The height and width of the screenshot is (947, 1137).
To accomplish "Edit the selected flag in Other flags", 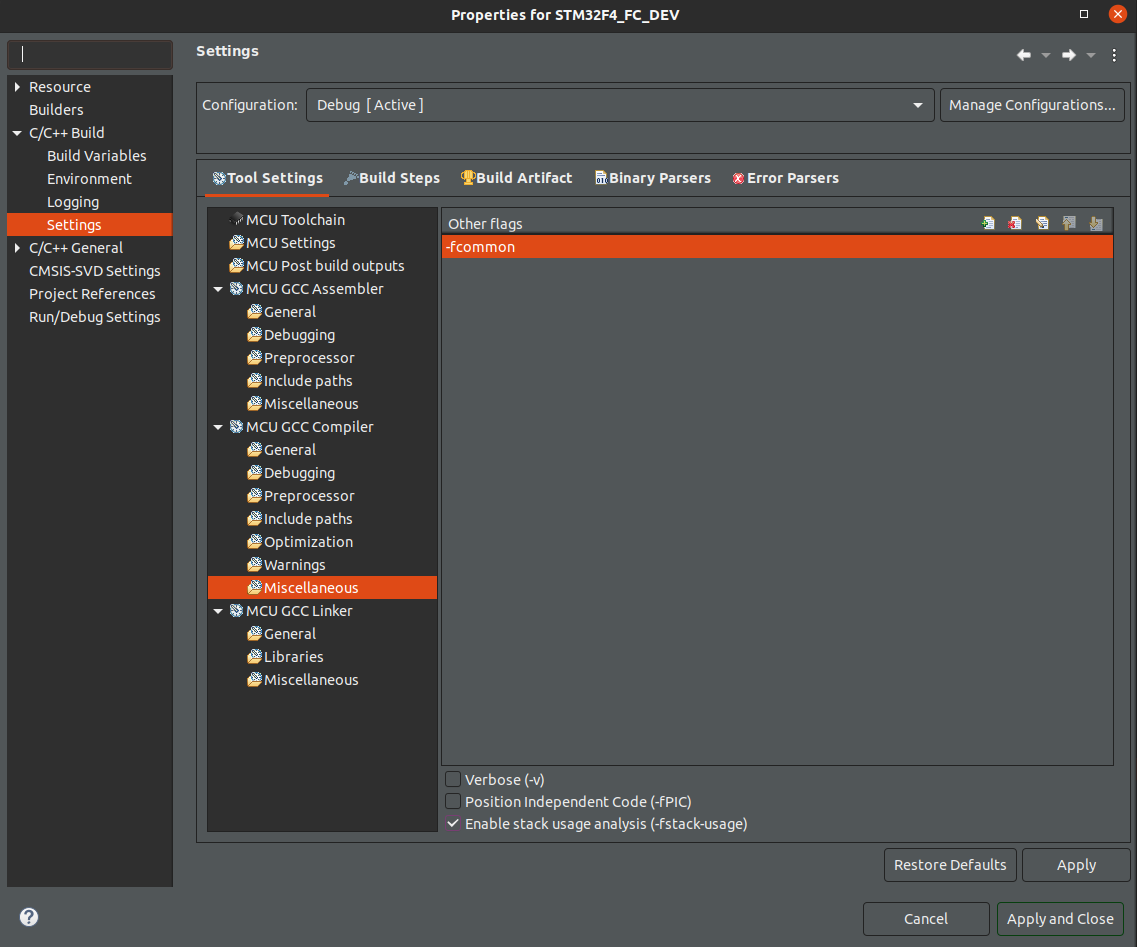I will pos(1042,223).
